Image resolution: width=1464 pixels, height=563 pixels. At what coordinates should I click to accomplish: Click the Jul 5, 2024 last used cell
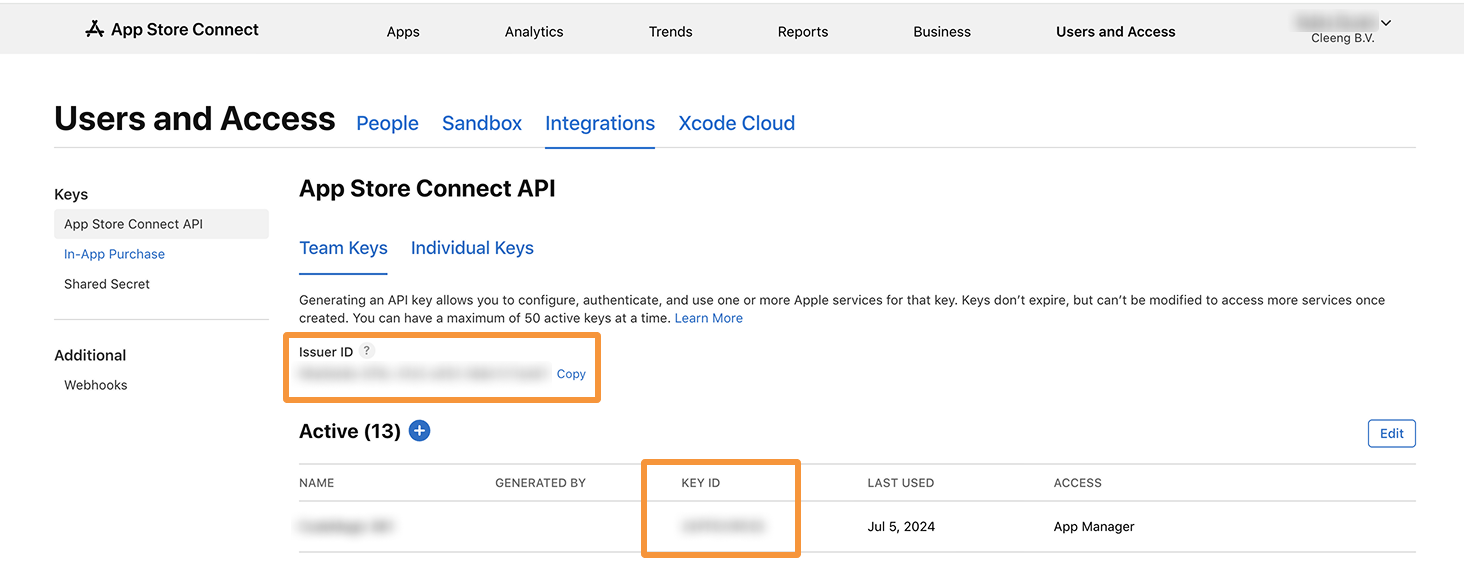pos(901,526)
